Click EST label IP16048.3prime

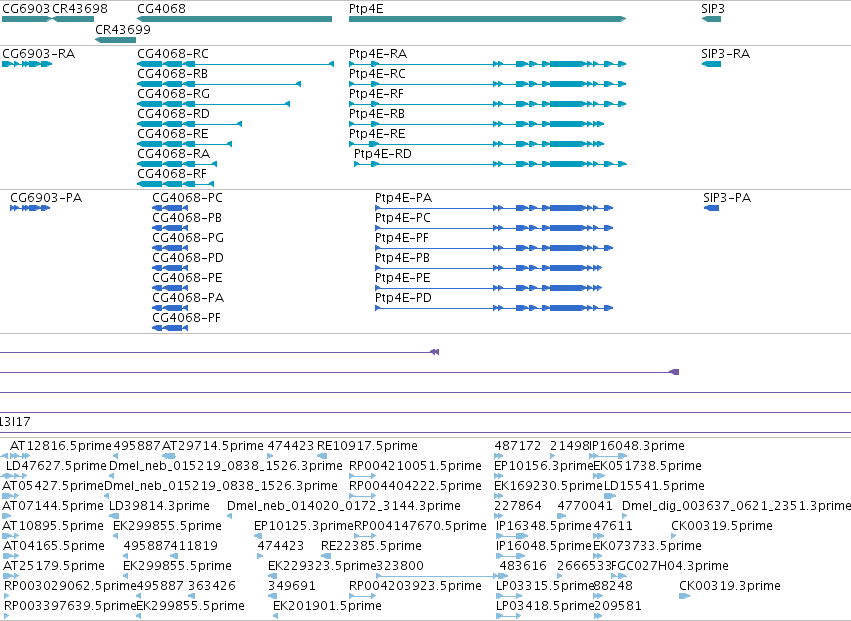(x=637, y=446)
